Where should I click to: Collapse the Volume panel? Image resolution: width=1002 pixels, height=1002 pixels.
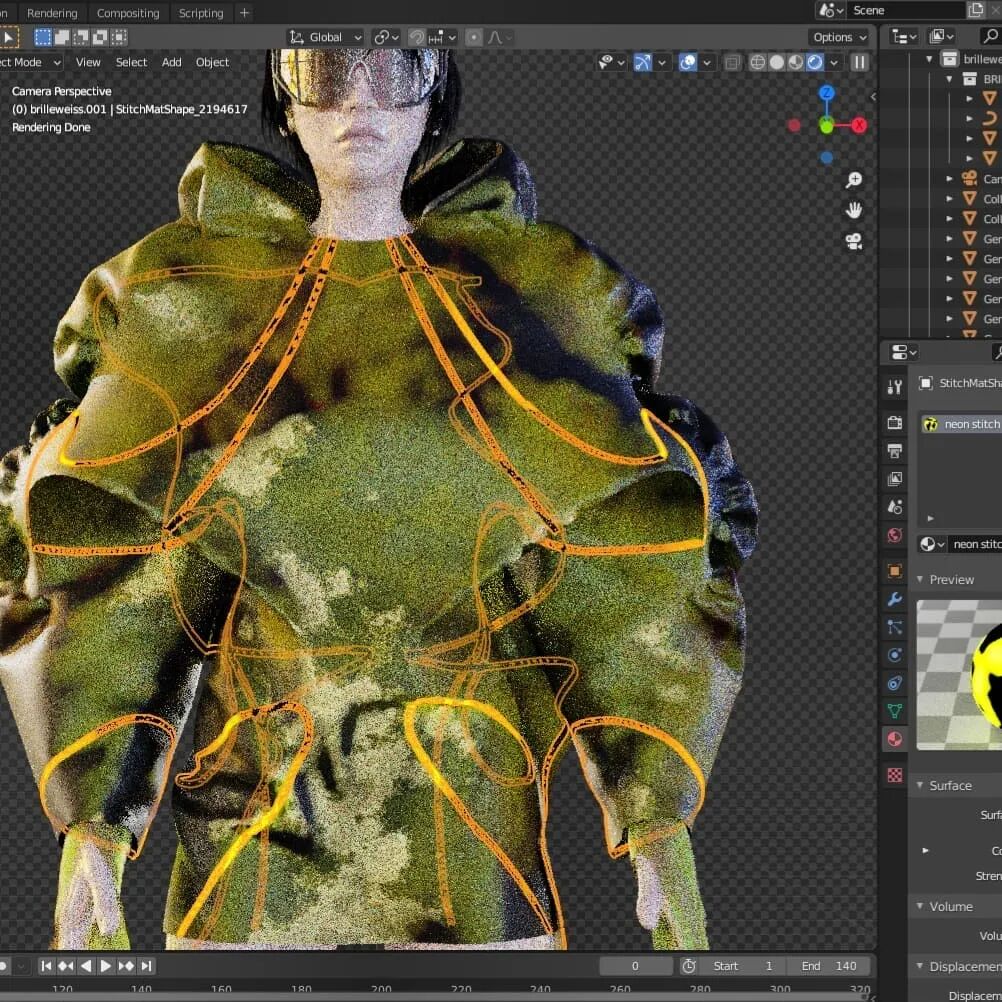[x=920, y=906]
